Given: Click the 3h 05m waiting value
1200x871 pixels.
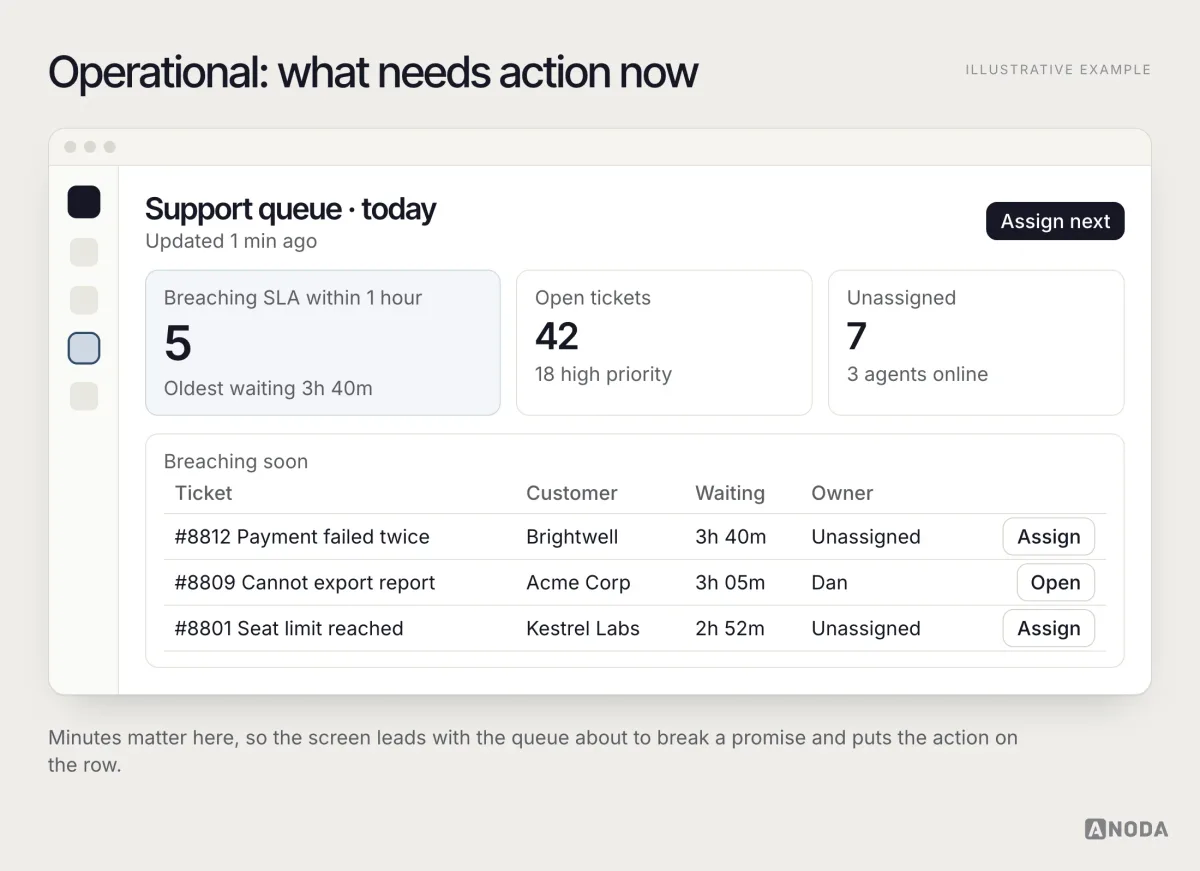Looking at the screenshot, I should pos(730,583).
